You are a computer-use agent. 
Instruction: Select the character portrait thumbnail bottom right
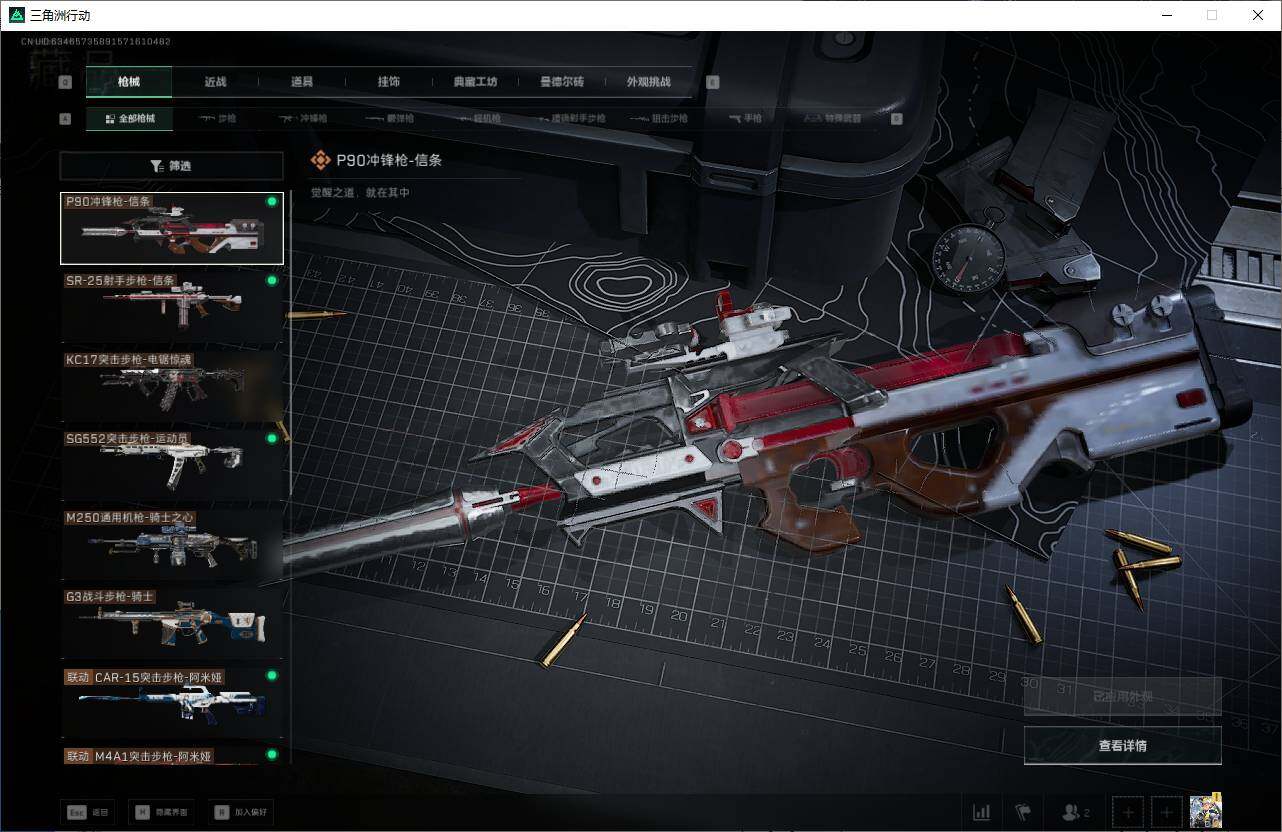coord(1205,812)
